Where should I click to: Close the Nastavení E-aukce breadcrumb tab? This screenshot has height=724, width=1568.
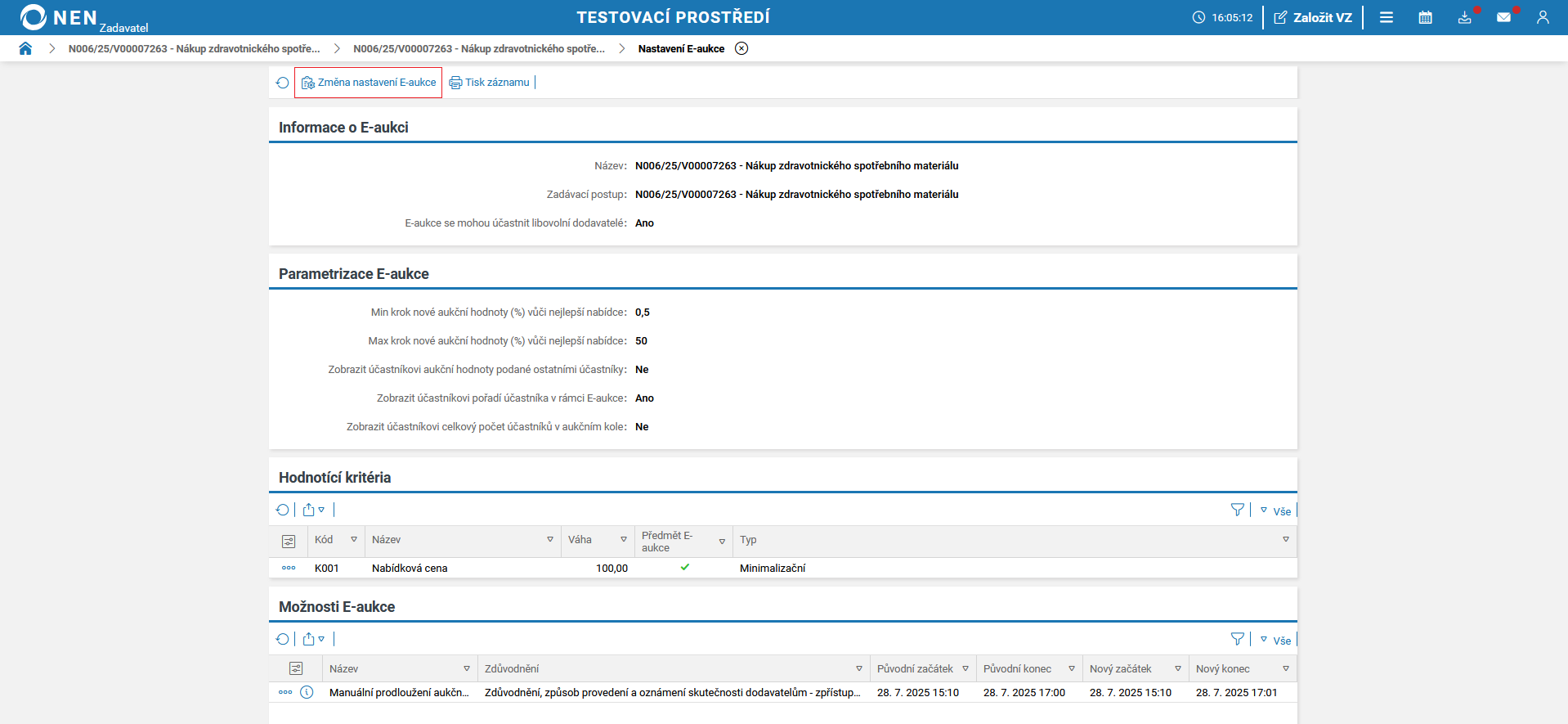pyautogui.click(x=741, y=48)
